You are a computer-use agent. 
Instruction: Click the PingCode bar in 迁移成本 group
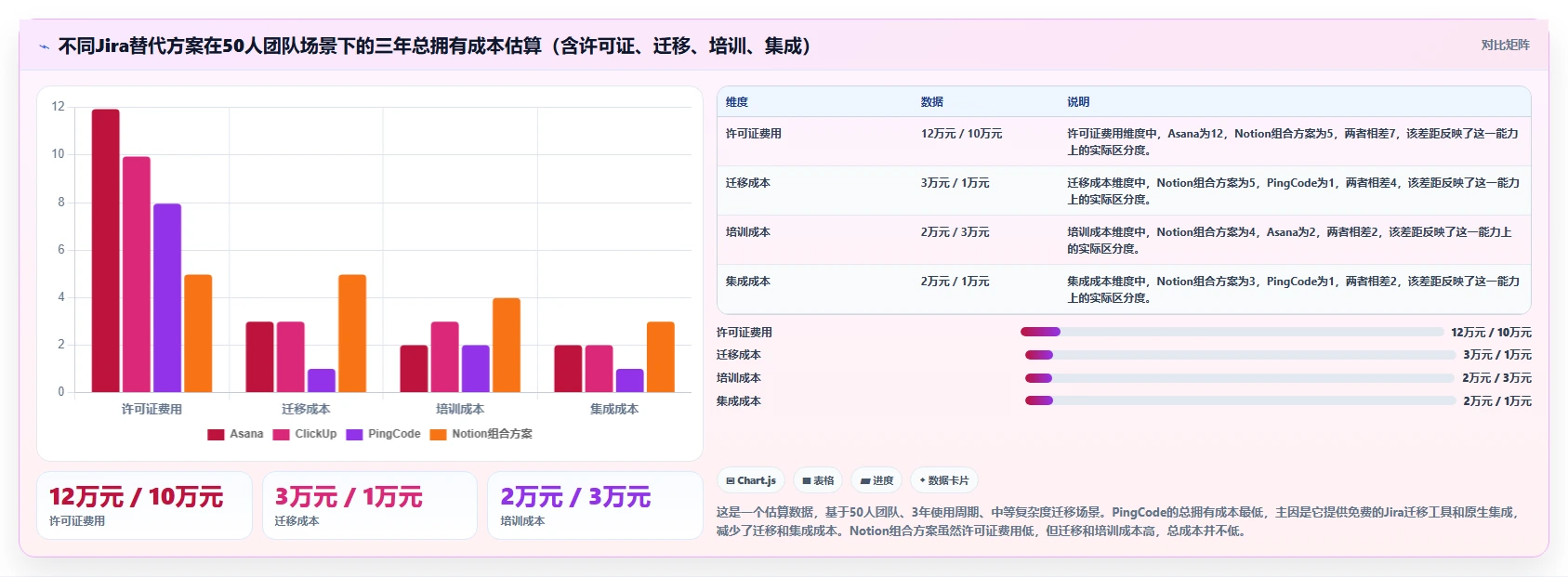322,381
